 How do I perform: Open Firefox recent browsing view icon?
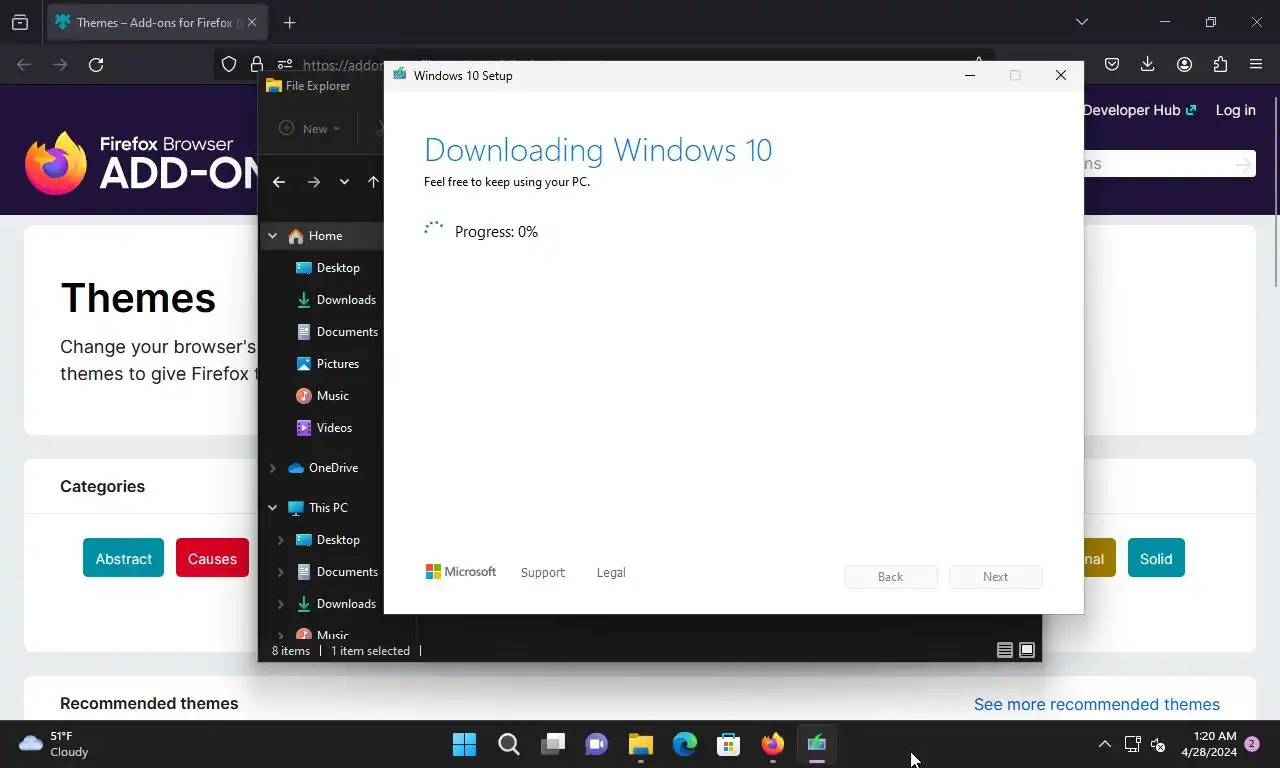(20, 22)
